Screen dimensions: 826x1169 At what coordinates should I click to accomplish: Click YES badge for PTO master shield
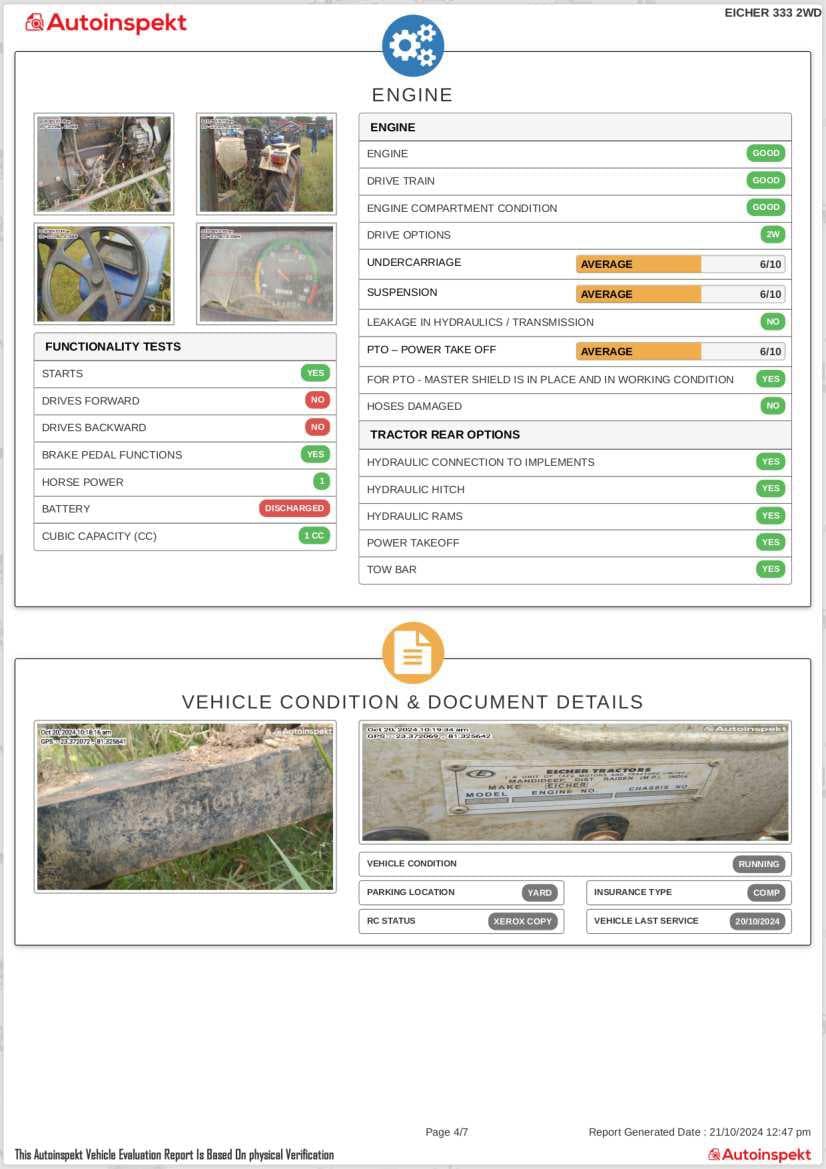(771, 379)
